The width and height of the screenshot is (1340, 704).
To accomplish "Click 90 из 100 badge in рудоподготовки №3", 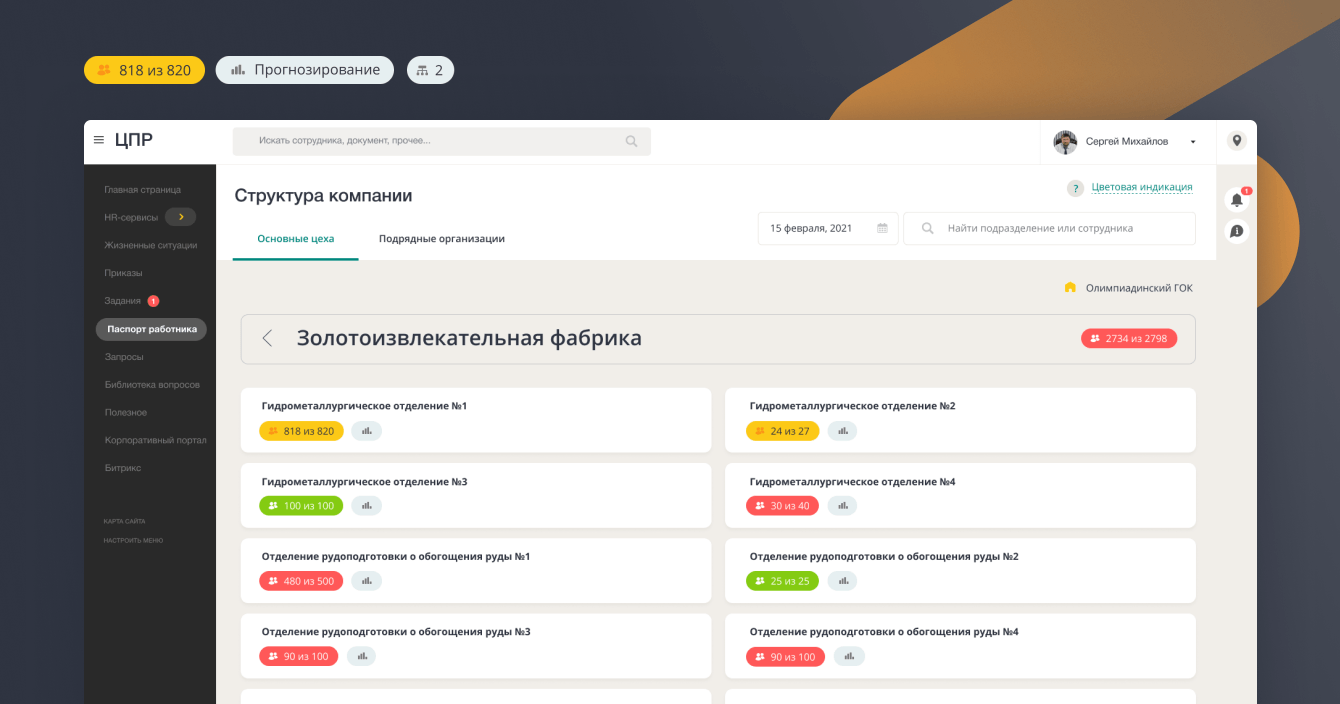I will point(298,656).
